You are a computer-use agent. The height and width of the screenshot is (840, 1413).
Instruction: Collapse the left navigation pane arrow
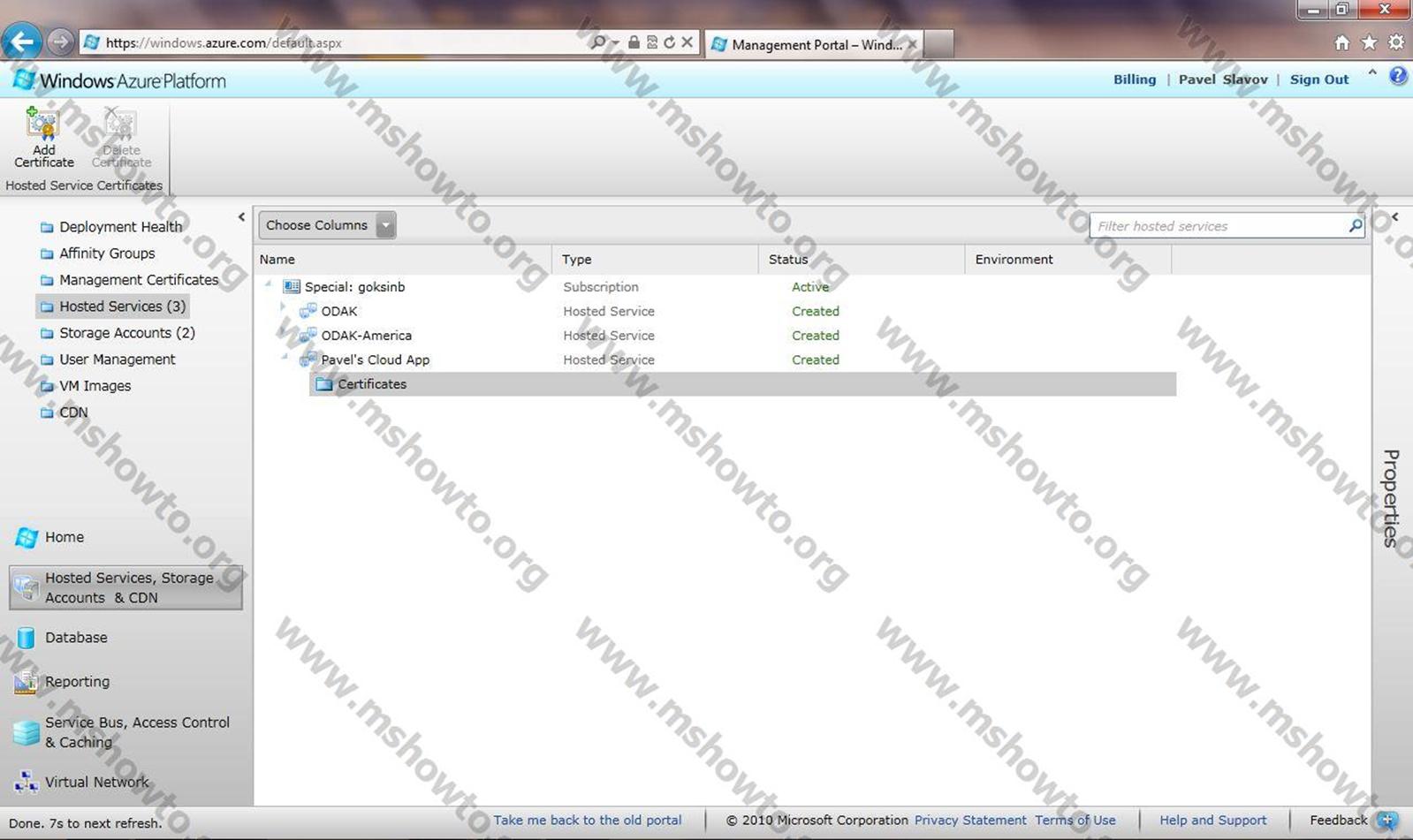pyautogui.click(x=241, y=216)
